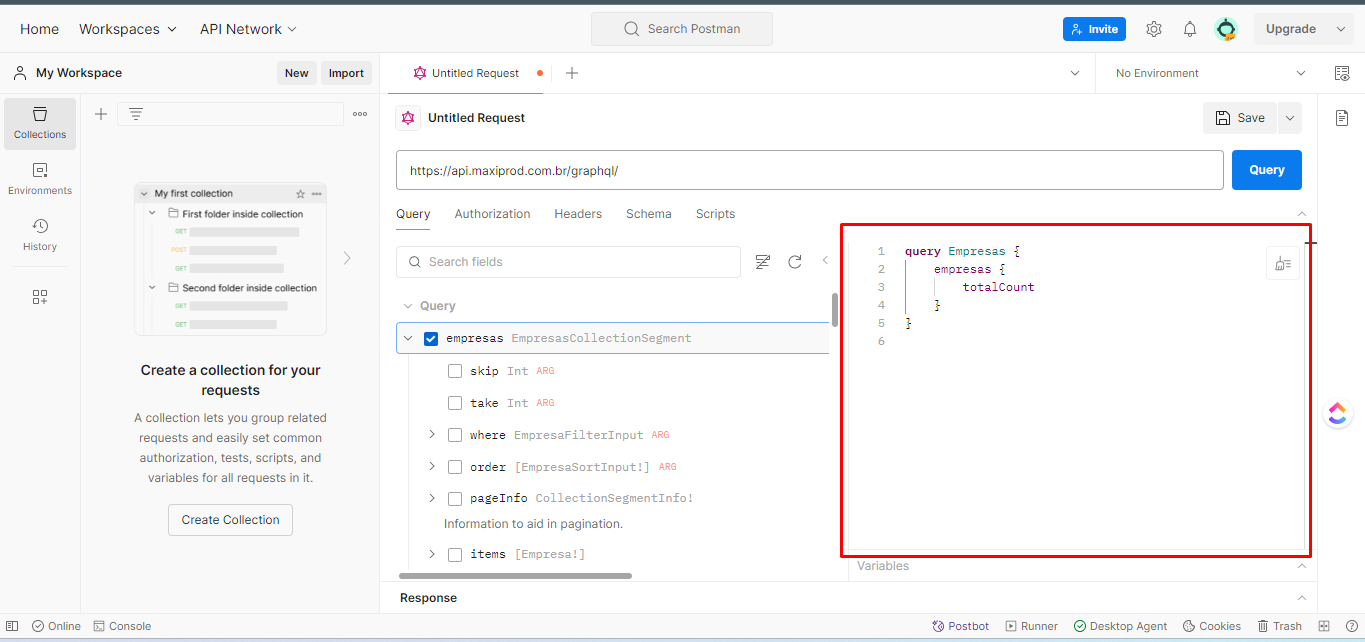Check the order EmpresaSortInput checkbox
Image resolution: width=1365 pixels, height=642 pixels.
point(455,467)
